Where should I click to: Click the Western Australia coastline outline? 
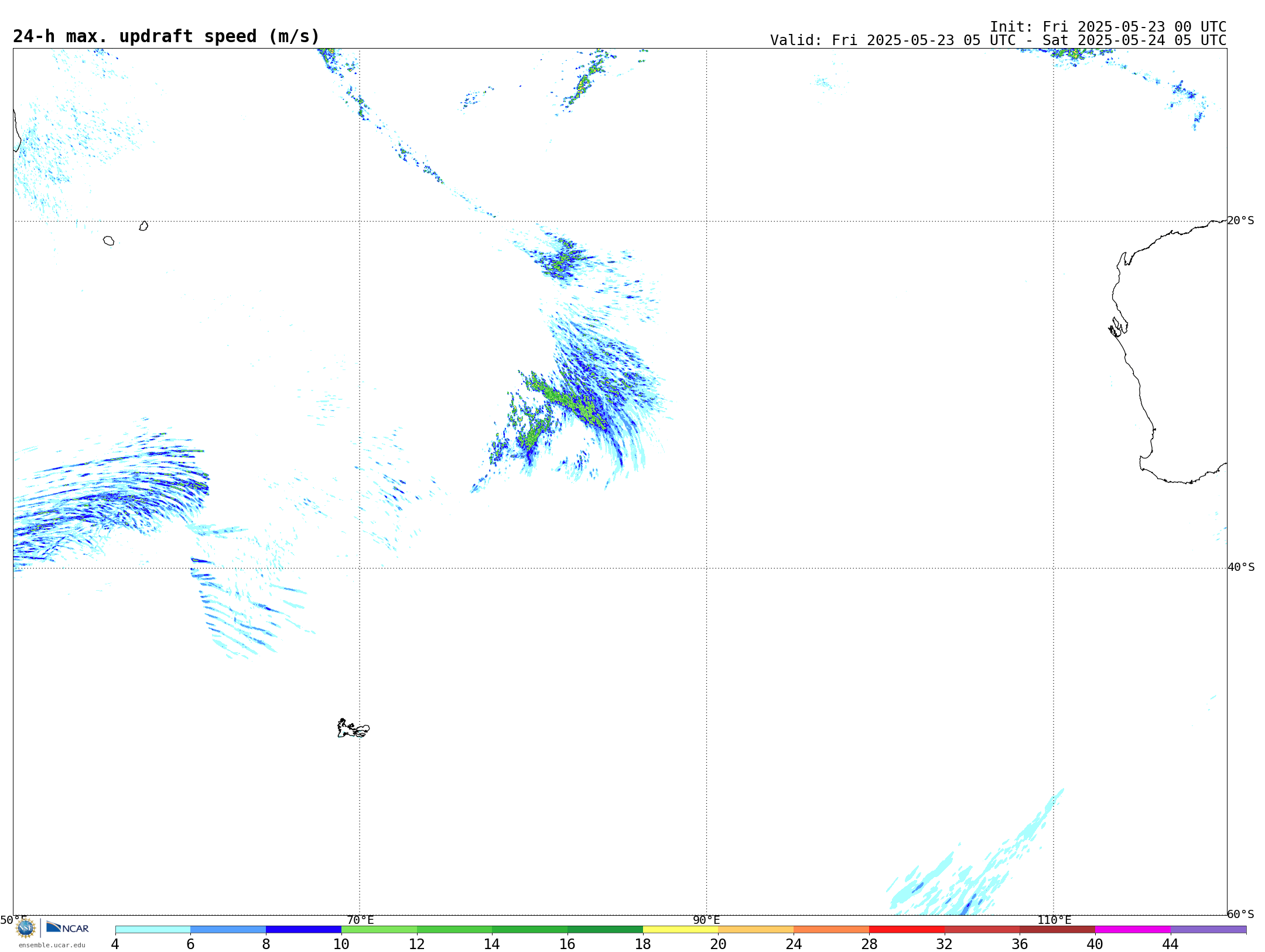(1168, 351)
